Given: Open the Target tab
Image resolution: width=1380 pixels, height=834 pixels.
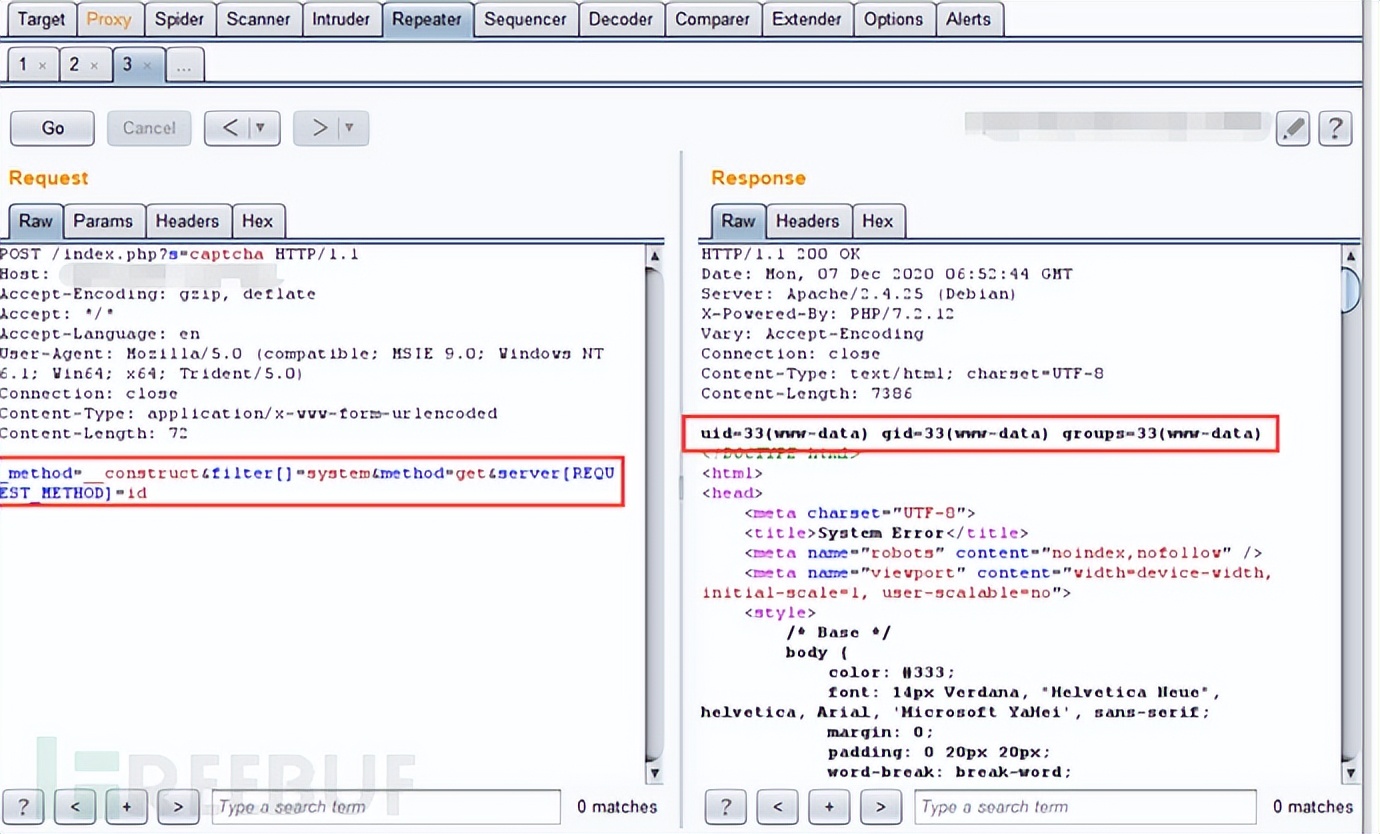Looking at the screenshot, I should tap(41, 19).
